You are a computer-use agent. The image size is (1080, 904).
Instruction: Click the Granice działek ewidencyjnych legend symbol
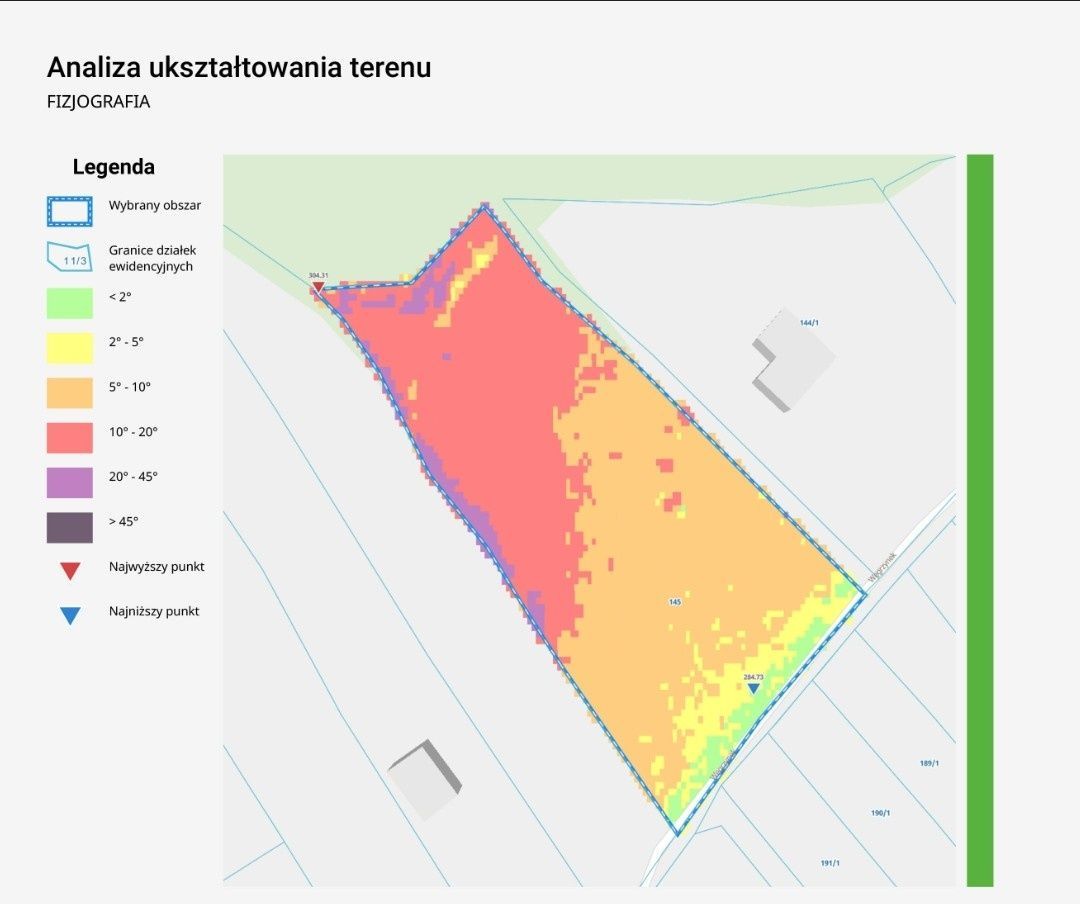click(69, 256)
